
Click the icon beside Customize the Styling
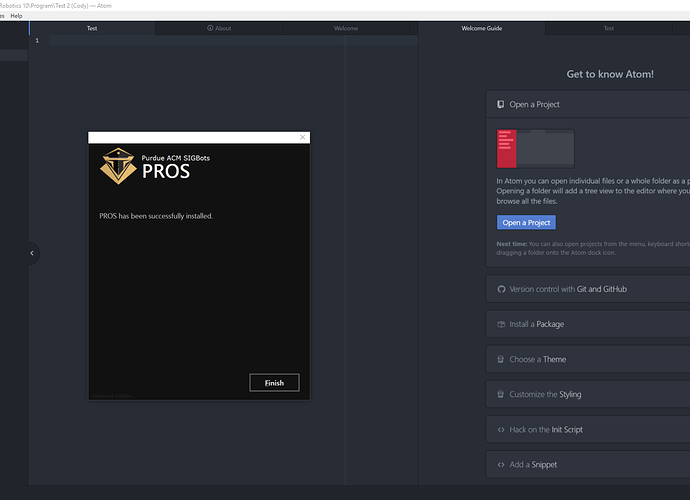[500, 394]
